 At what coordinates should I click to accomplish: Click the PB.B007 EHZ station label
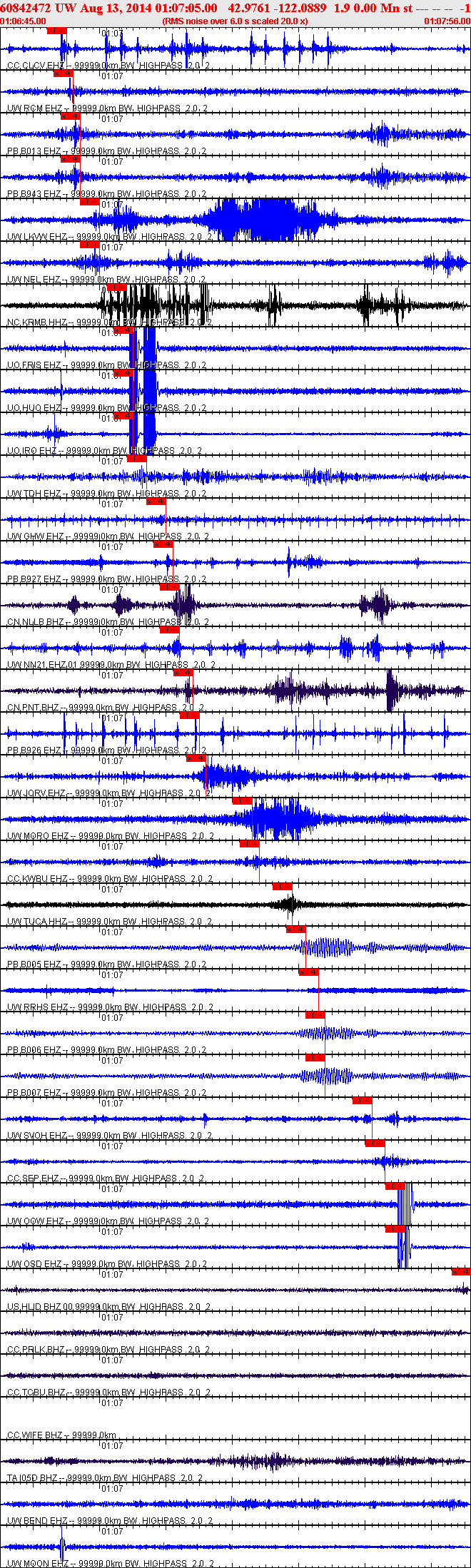click(x=34, y=1093)
